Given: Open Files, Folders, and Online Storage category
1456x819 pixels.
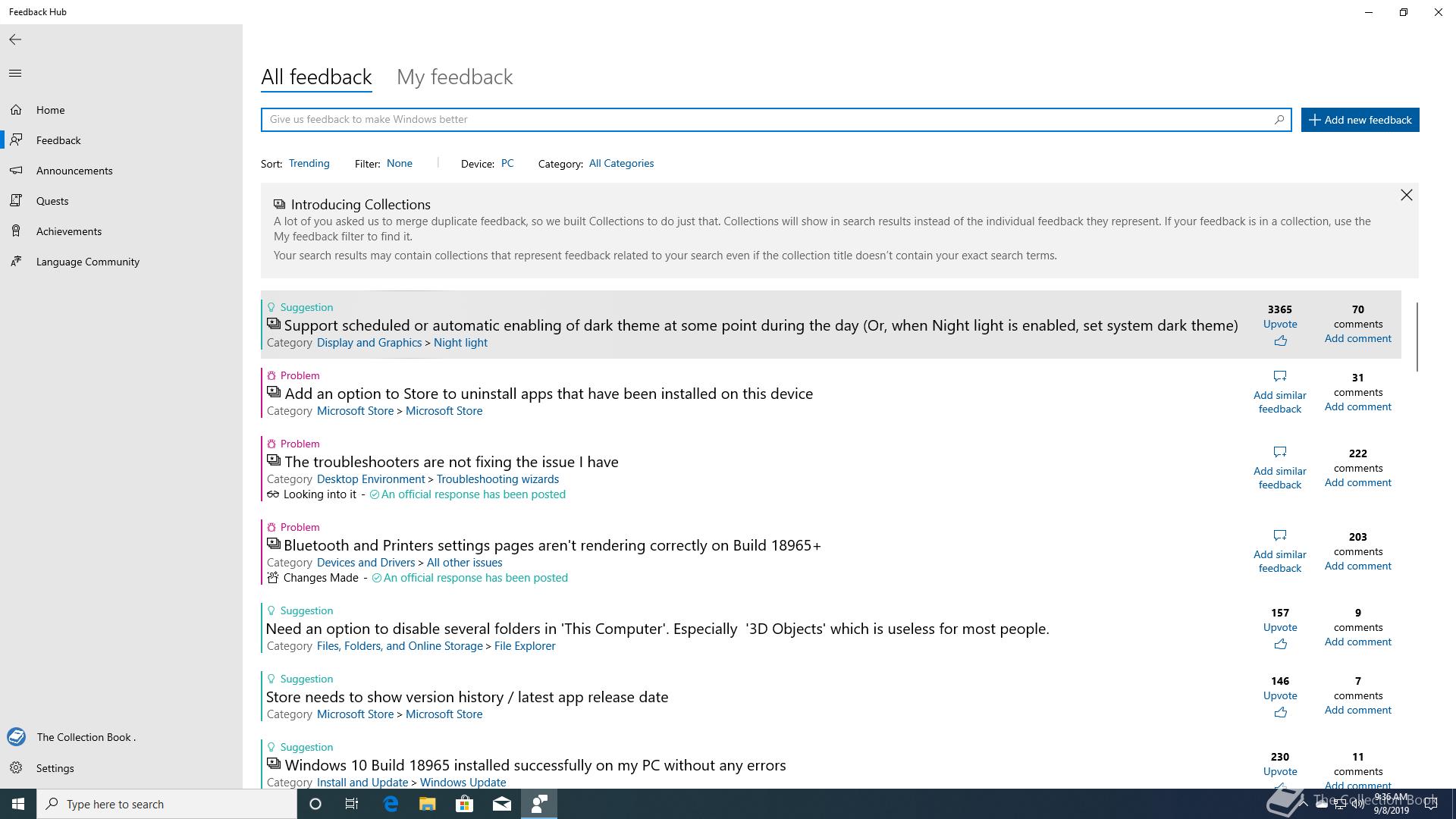Looking at the screenshot, I should 400,646.
